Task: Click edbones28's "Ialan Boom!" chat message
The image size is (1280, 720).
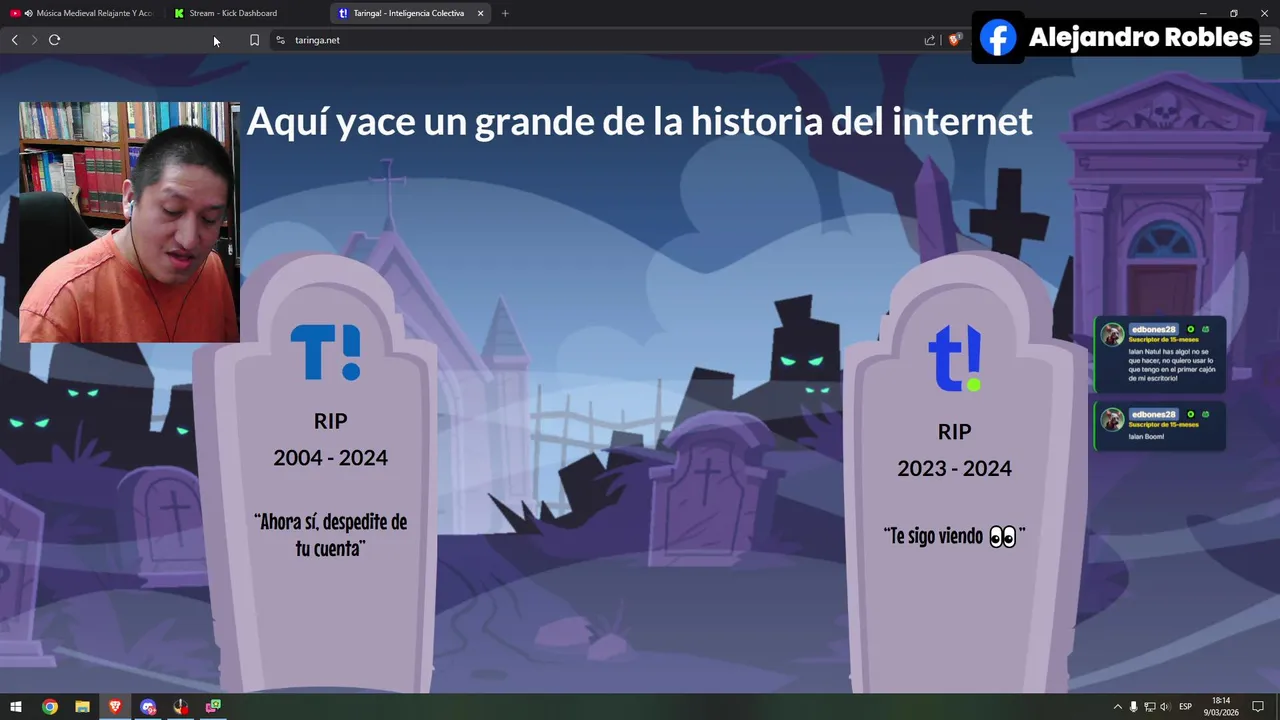Action: point(1160,426)
